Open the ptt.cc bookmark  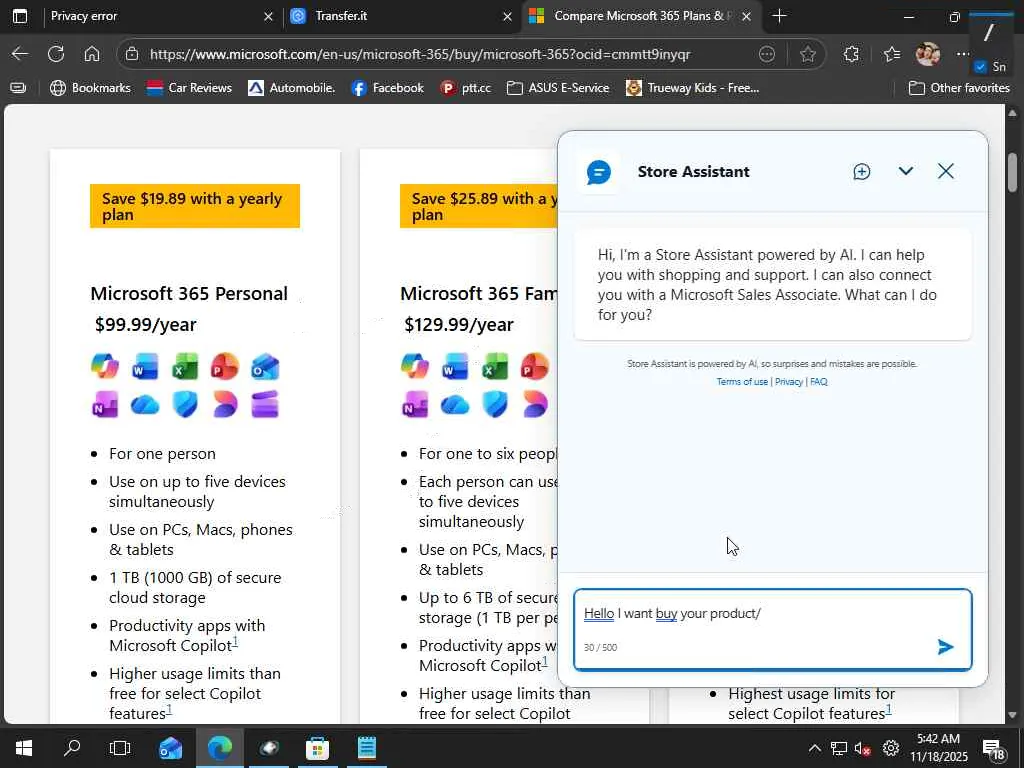coord(466,88)
